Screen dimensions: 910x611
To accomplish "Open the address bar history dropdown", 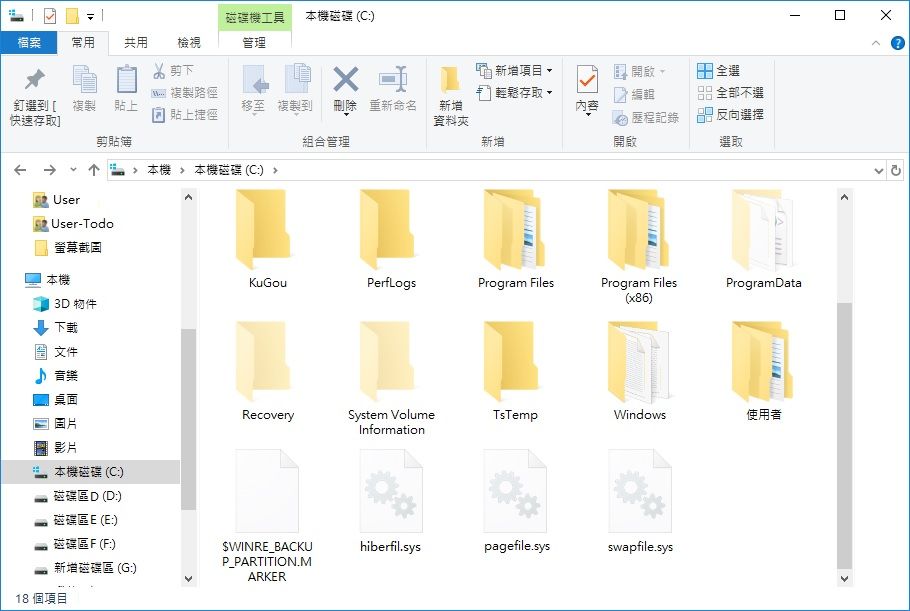I will click(879, 171).
